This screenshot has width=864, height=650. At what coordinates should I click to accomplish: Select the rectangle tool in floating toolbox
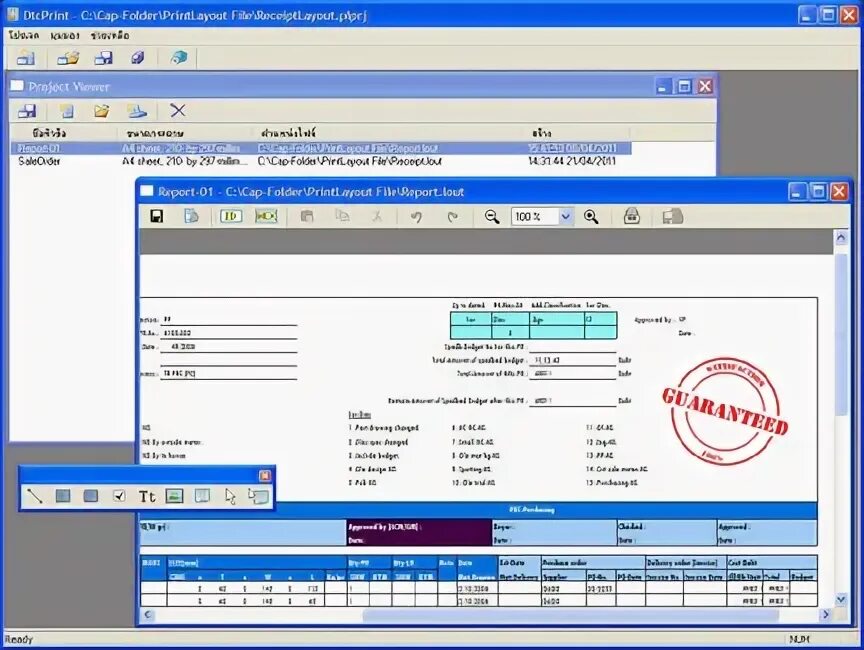[63, 496]
